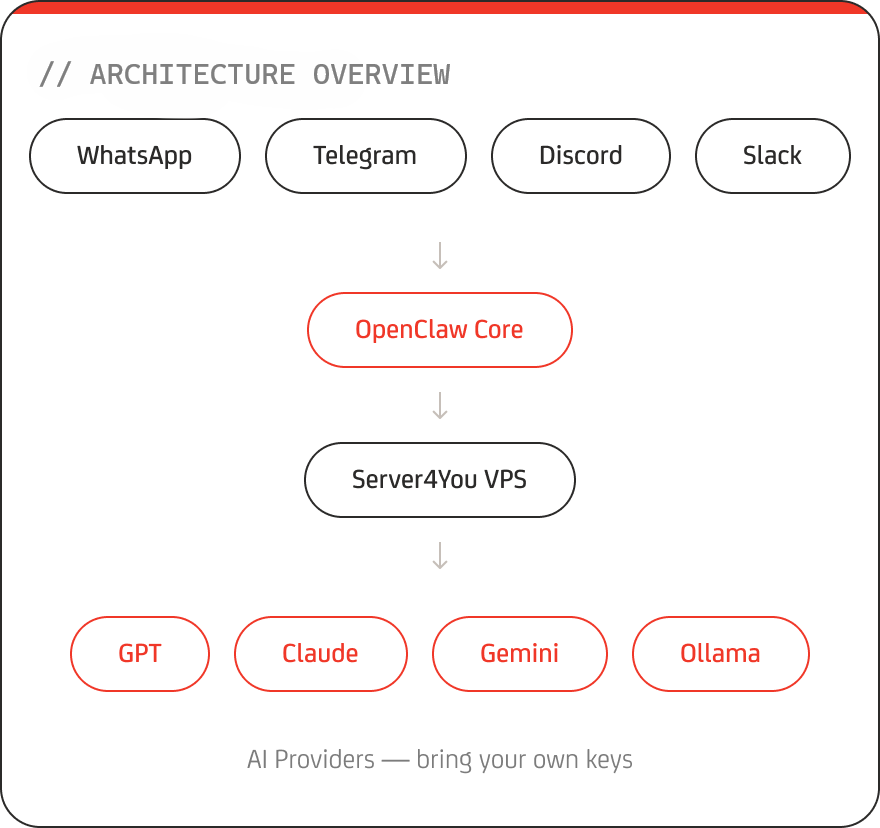Click the Slack channel pill
This screenshot has height=828, width=880.
click(772, 156)
